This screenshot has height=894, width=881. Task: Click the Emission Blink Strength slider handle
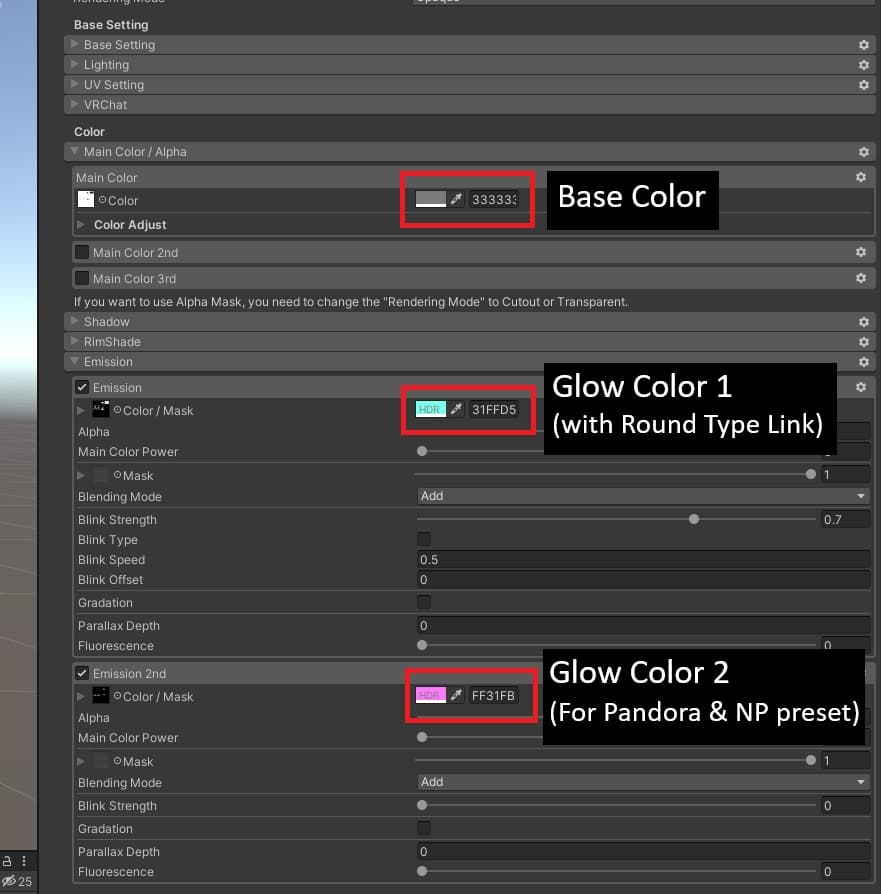(694, 519)
